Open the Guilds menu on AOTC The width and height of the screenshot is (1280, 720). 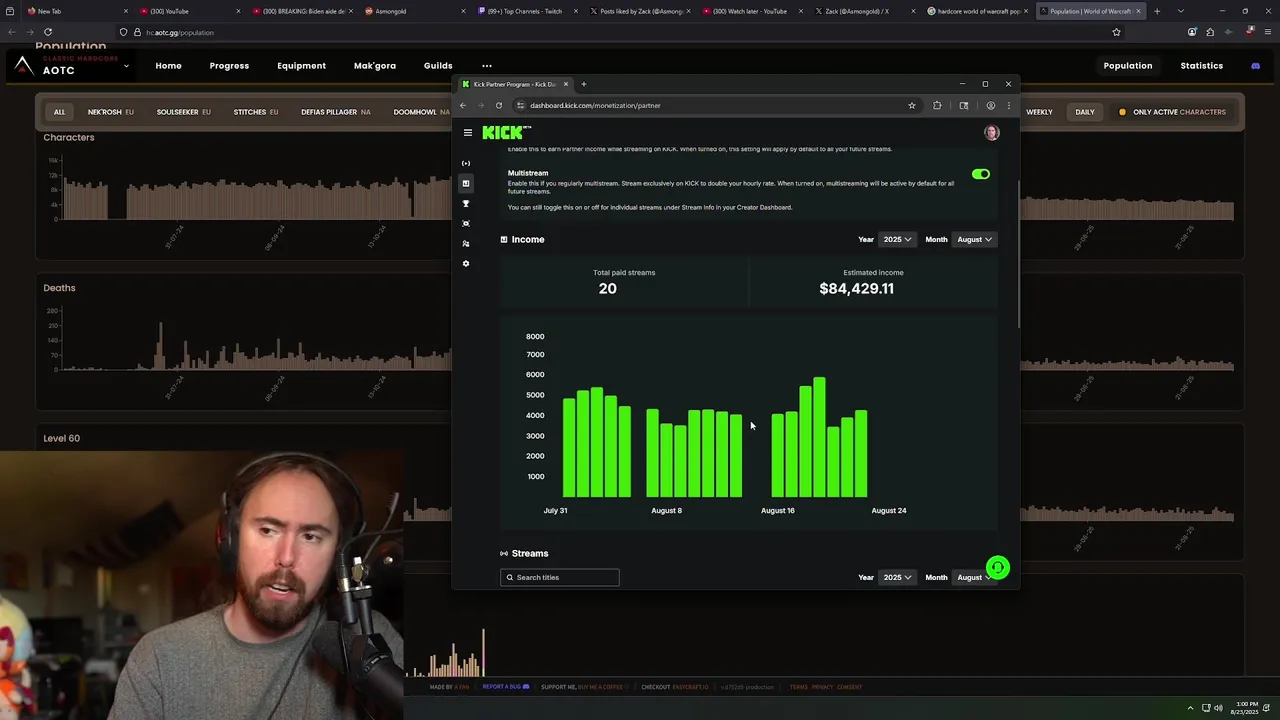point(438,66)
